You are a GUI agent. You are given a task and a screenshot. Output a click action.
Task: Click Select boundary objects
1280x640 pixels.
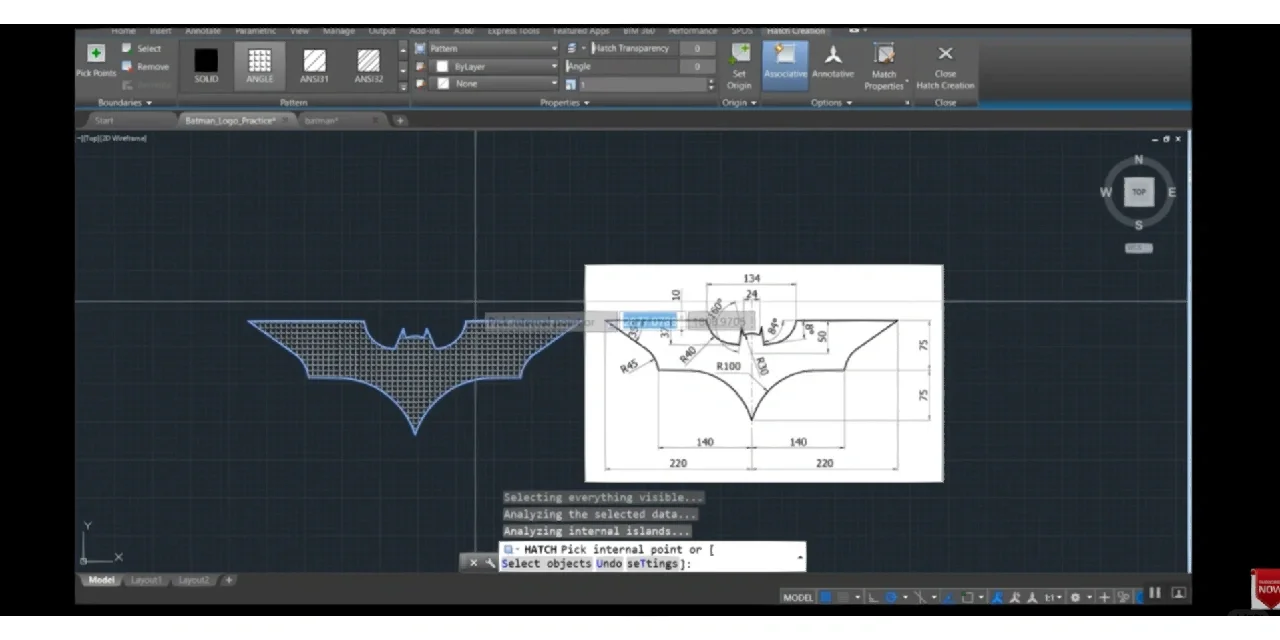coord(141,48)
